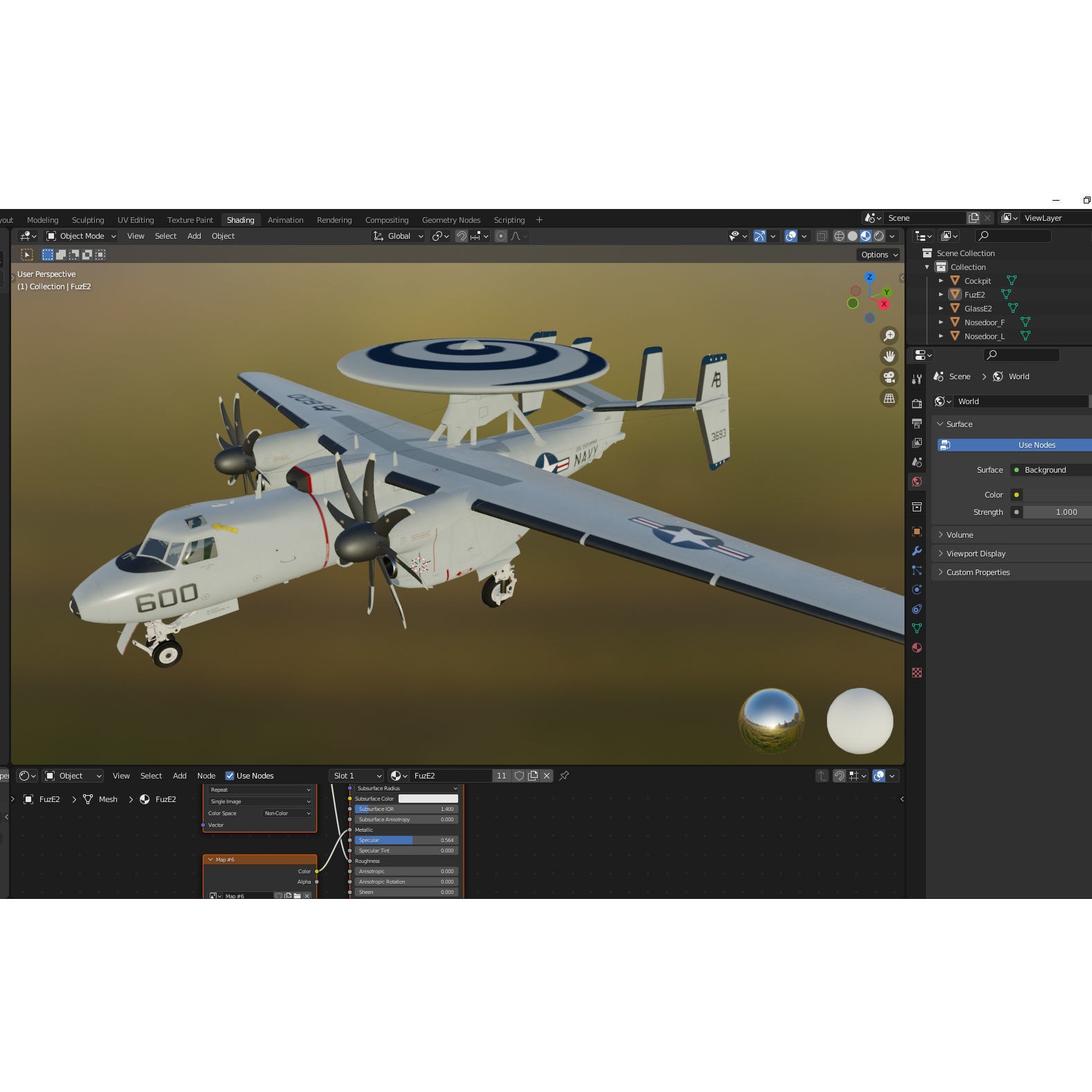Click the Subsurface Color white swatch
This screenshot has width=1092, height=1092.
pos(428,799)
